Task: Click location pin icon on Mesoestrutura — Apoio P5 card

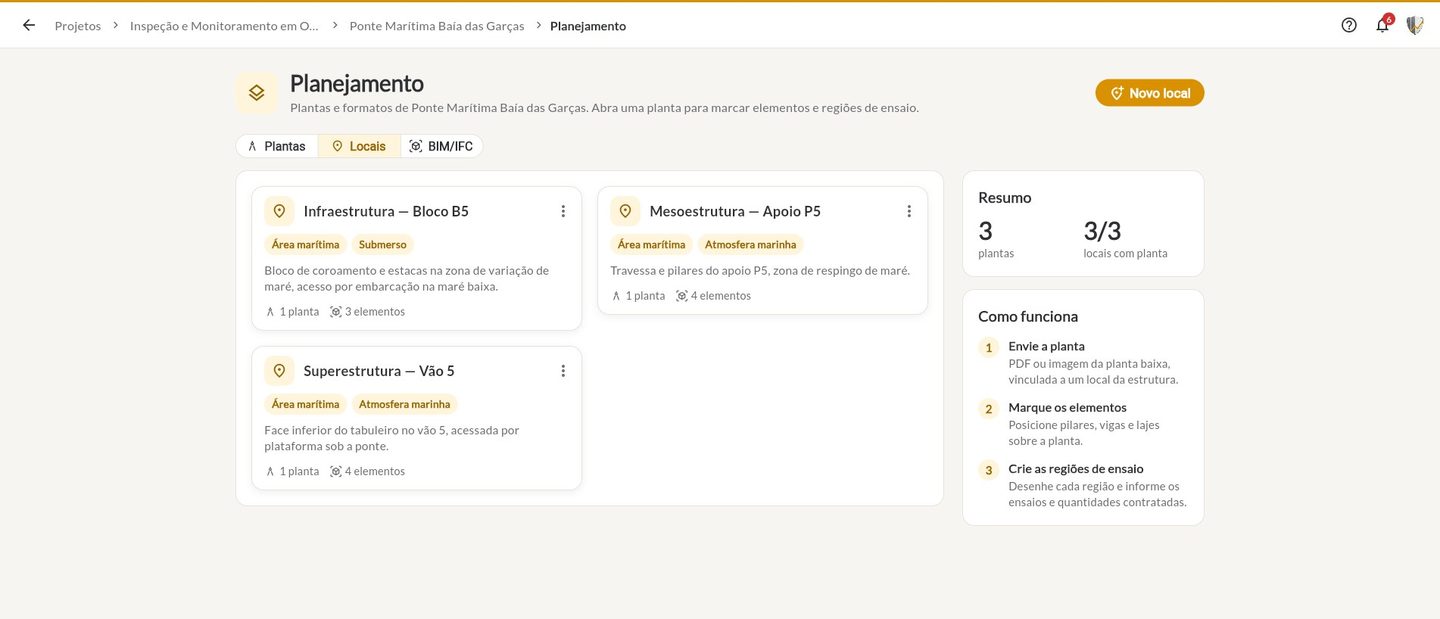Action: pos(625,211)
